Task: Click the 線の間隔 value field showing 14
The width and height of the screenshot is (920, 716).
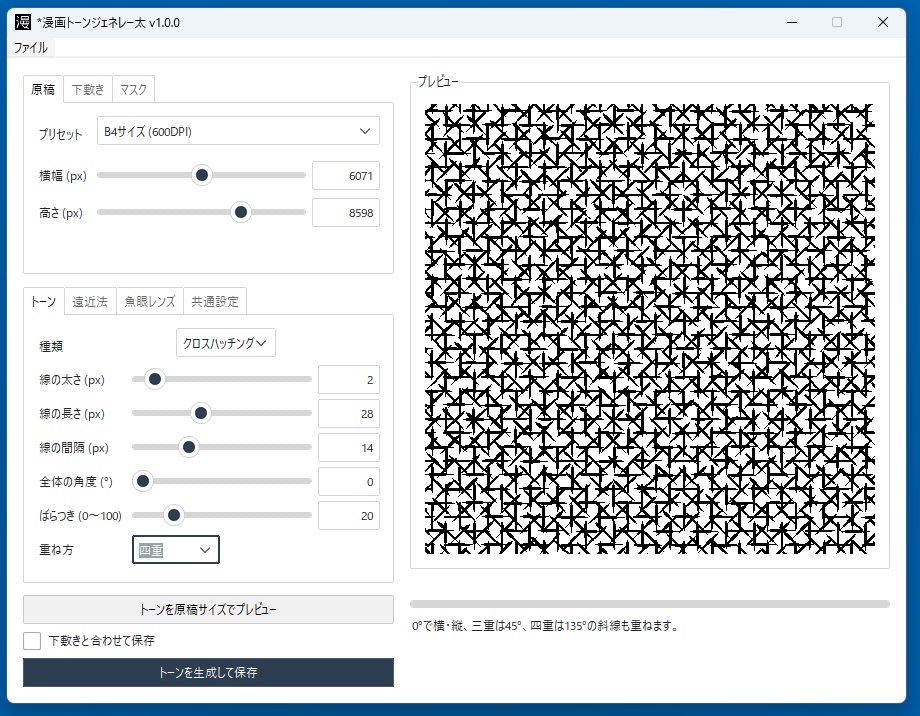Action: click(349, 448)
